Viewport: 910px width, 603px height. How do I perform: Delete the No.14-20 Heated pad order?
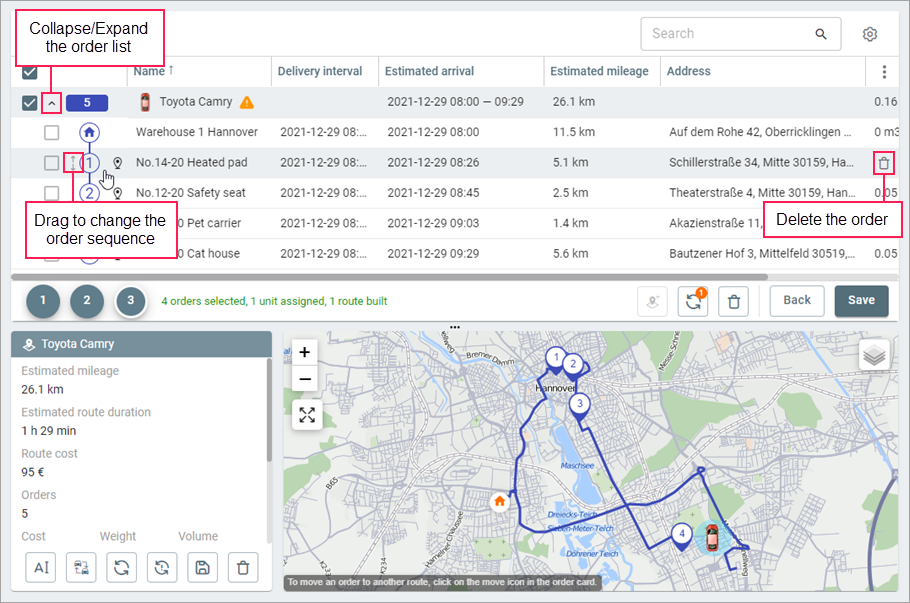coord(883,163)
